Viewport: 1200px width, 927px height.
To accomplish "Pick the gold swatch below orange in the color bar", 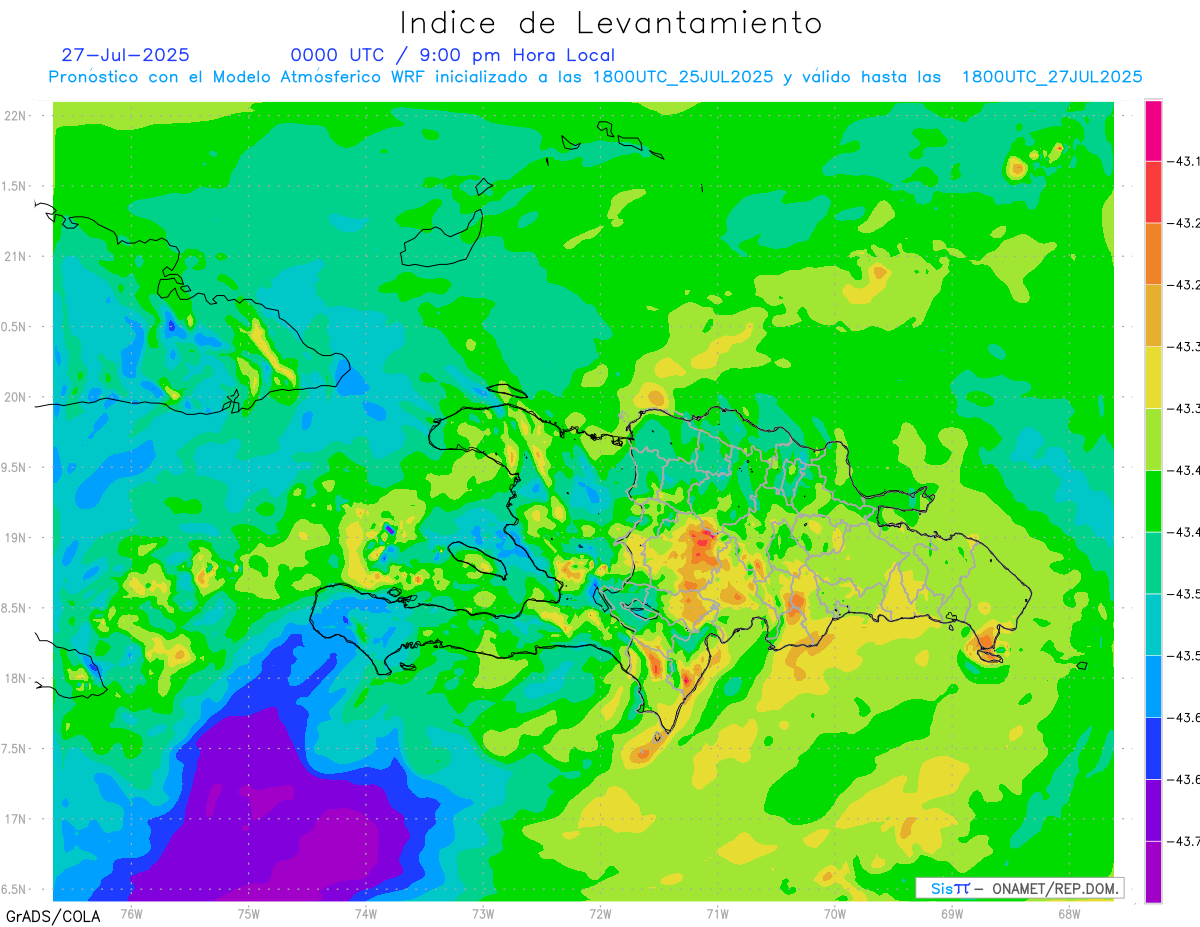I will (1153, 316).
